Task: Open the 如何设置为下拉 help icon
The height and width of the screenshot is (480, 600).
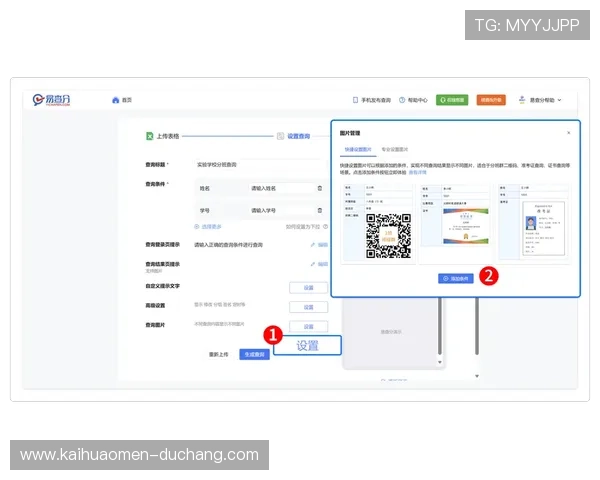Action: coord(325,227)
